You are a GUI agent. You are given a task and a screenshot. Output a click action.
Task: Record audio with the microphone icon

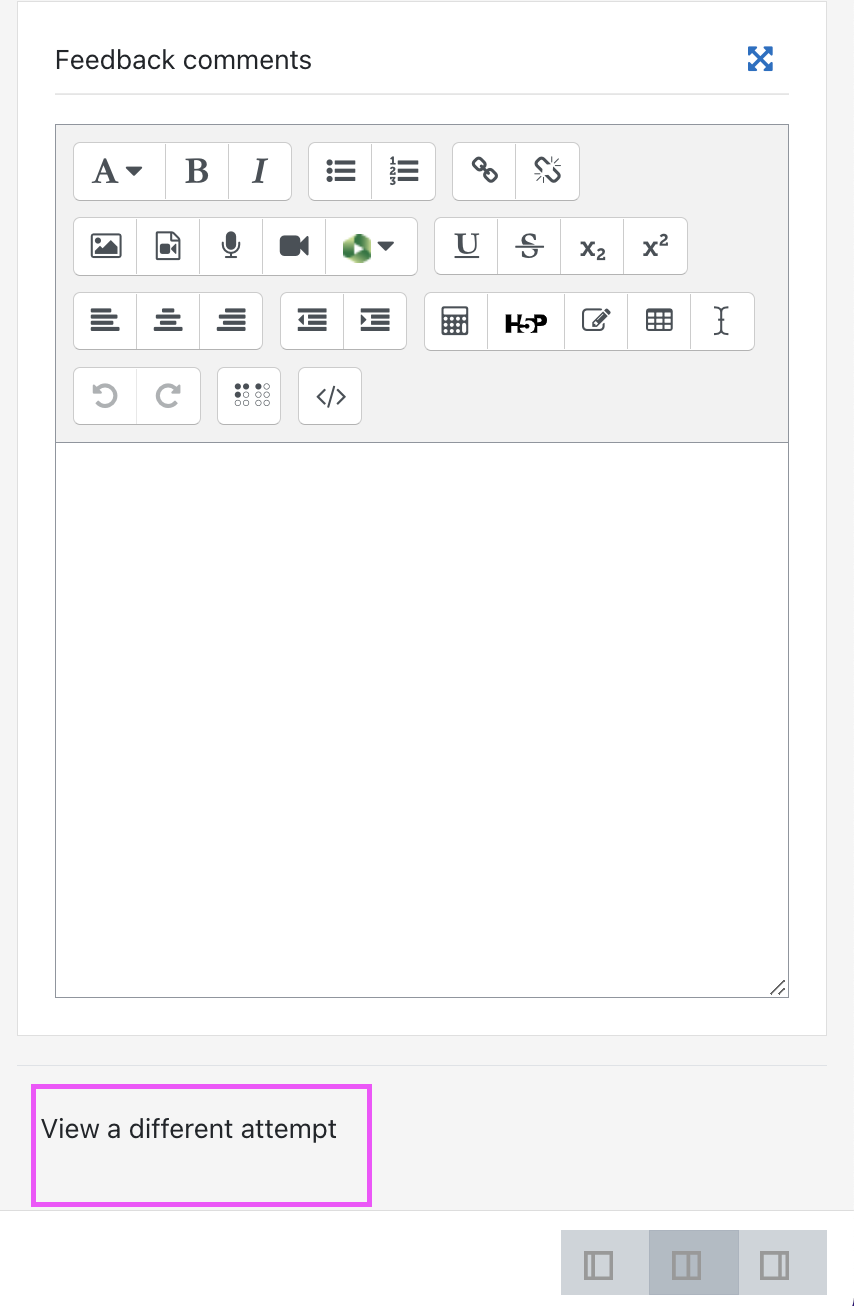click(231, 246)
